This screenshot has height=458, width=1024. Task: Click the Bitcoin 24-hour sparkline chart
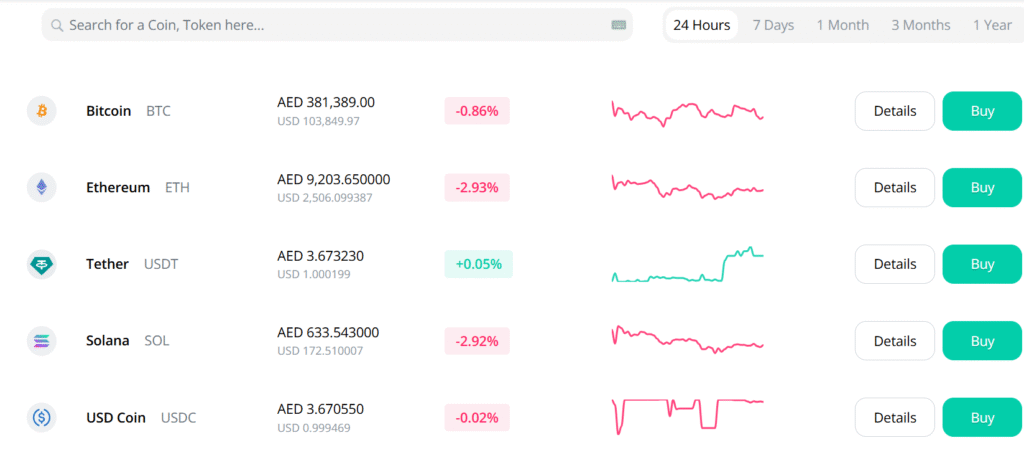point(688,113)
